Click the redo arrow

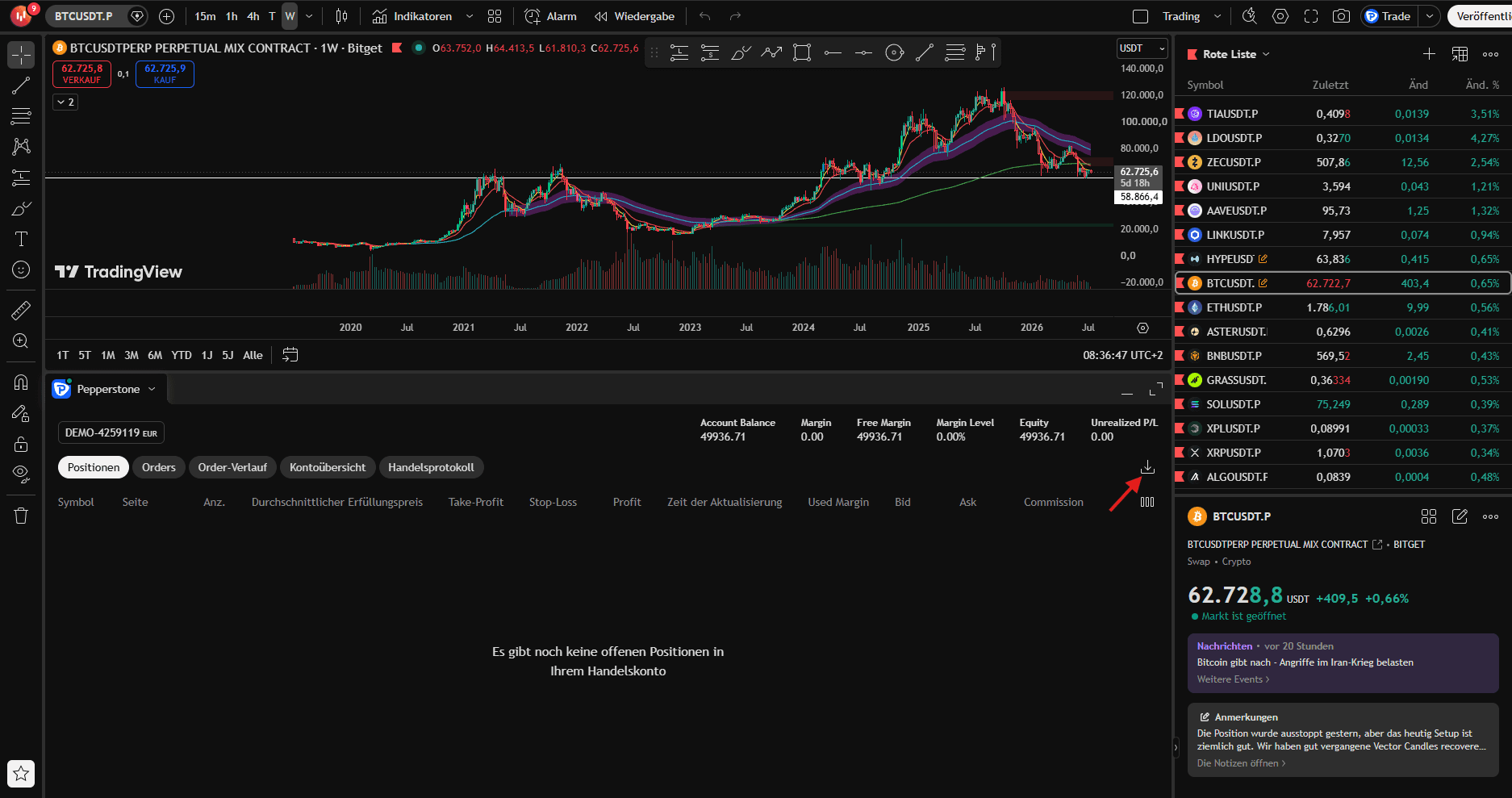tap(735, 16)
